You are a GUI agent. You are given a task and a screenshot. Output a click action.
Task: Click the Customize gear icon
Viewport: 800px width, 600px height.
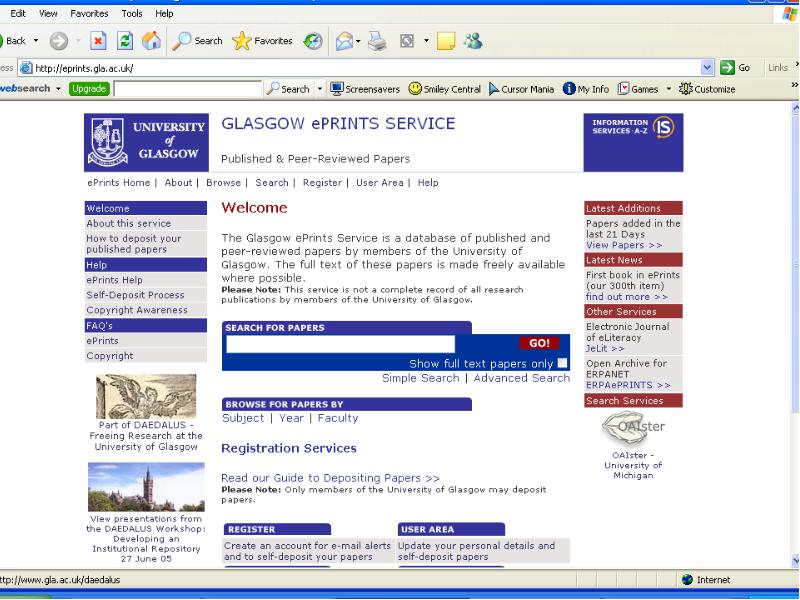[x=707, y=89]
